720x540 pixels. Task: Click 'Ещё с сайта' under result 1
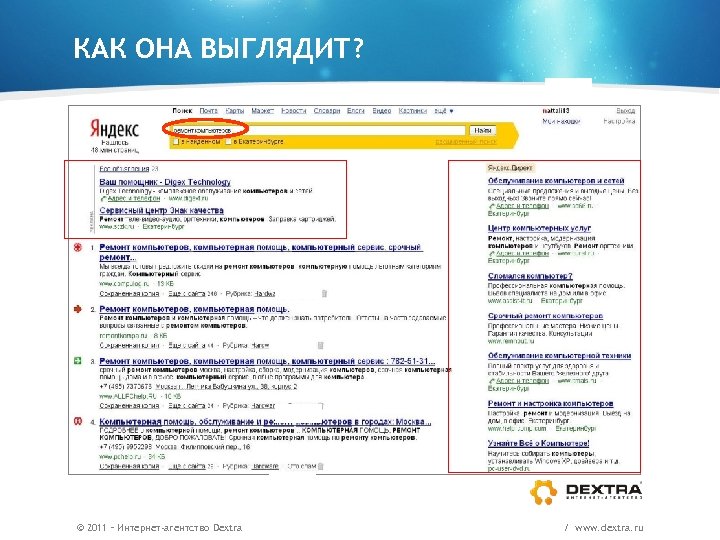186,293
